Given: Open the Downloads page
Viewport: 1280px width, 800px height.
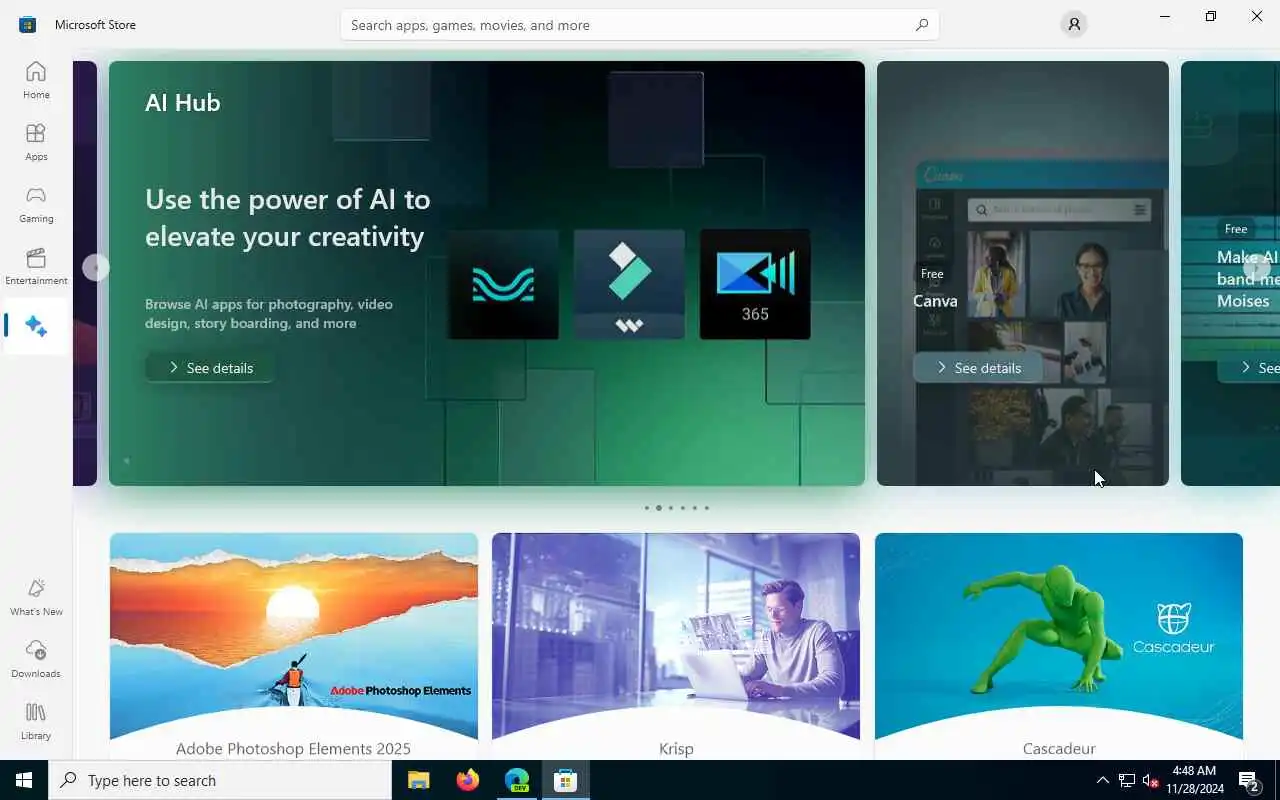Looking at the screenshot, I should (36, 659).
